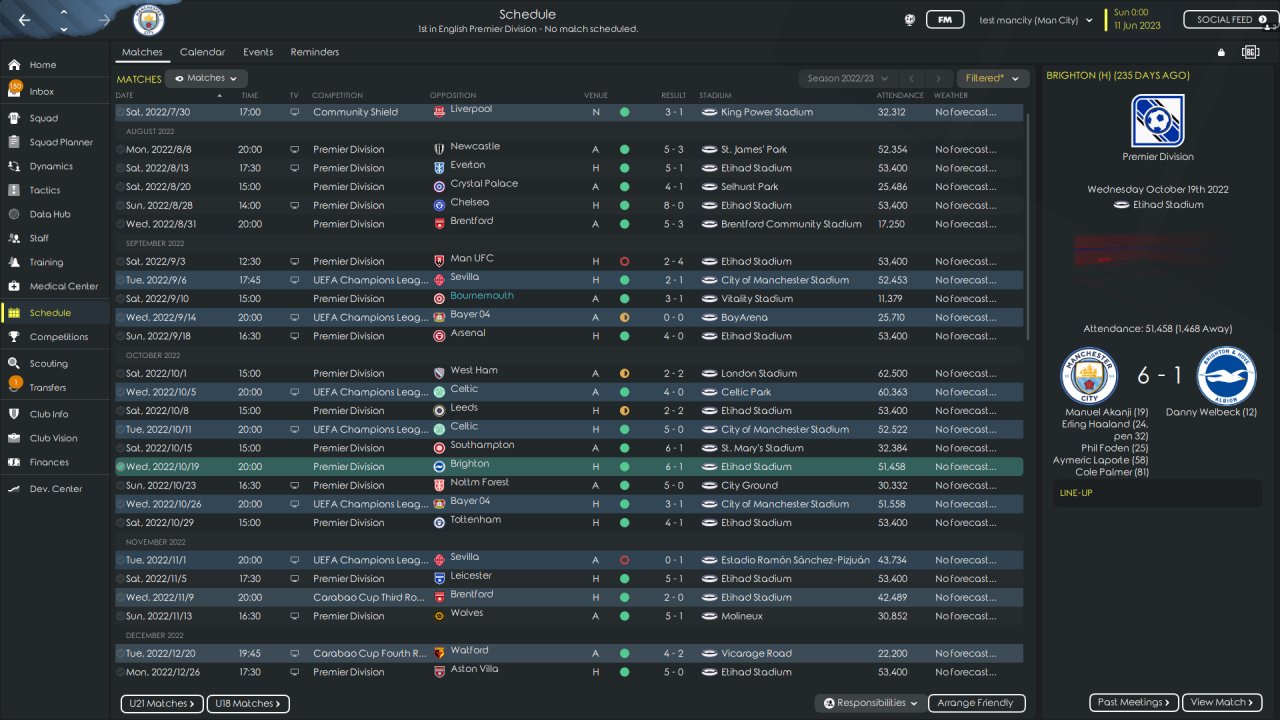Click the Schedule calendar icon in sidebar
1280x720 pixels.
point(14,313)
